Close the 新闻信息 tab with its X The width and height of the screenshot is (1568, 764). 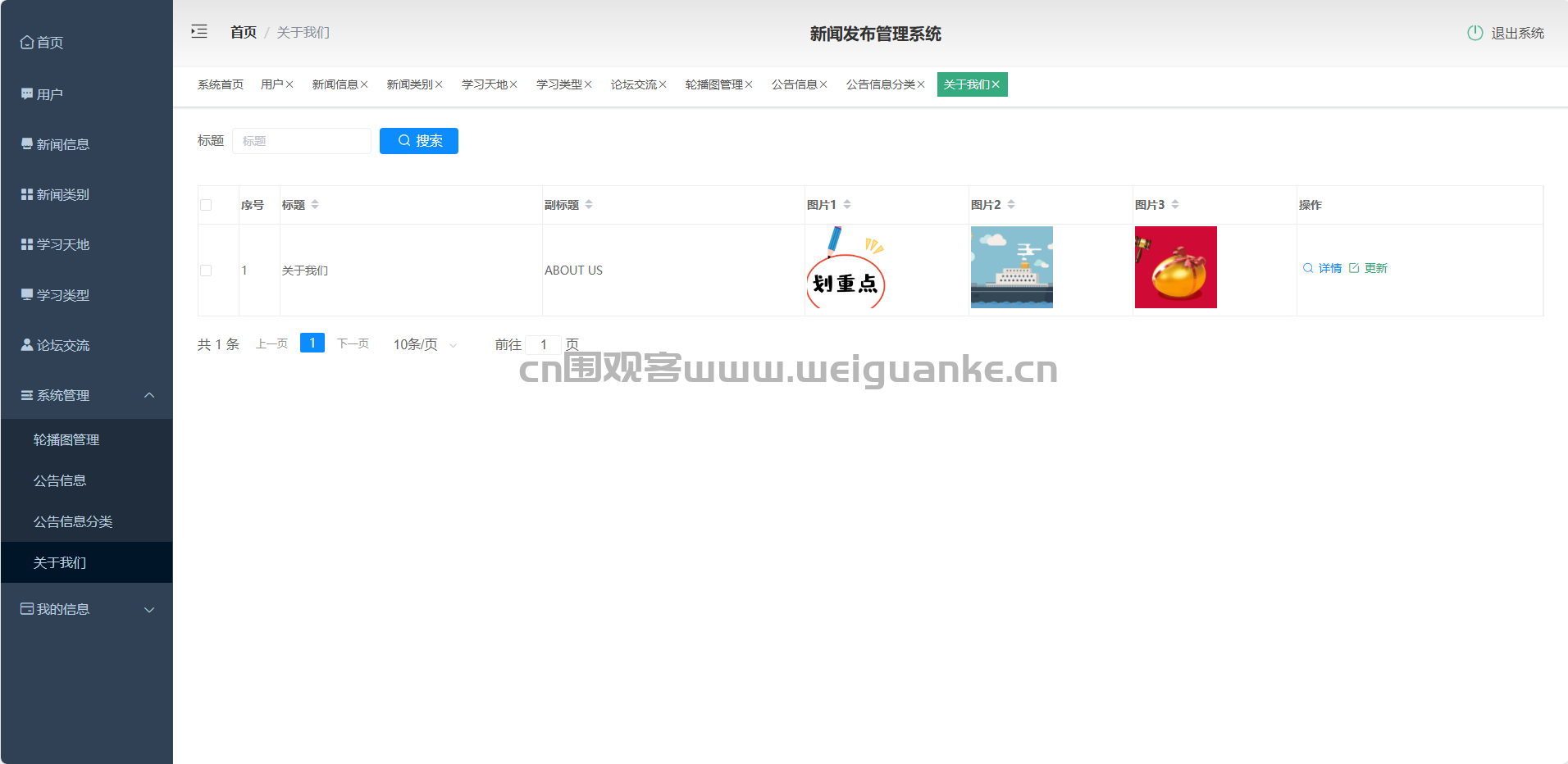point(364,85)
